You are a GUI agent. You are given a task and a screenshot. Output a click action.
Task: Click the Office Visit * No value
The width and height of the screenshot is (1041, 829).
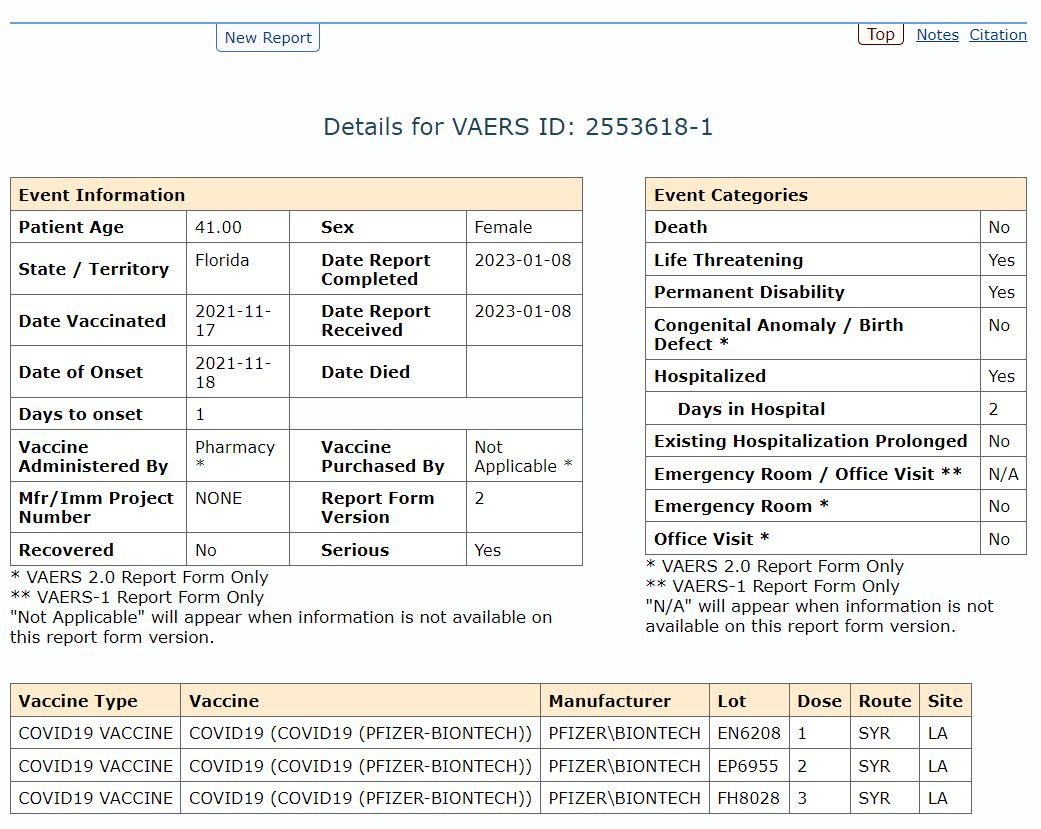tap(999, 539)
